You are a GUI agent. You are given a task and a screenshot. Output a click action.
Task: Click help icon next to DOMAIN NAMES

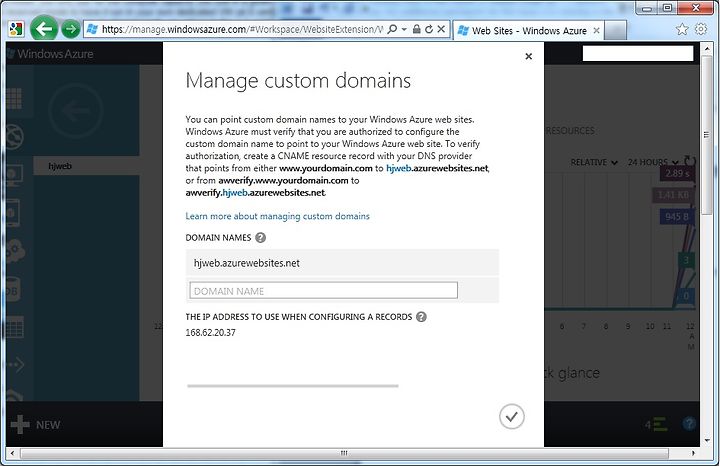[x=260, y=238]
